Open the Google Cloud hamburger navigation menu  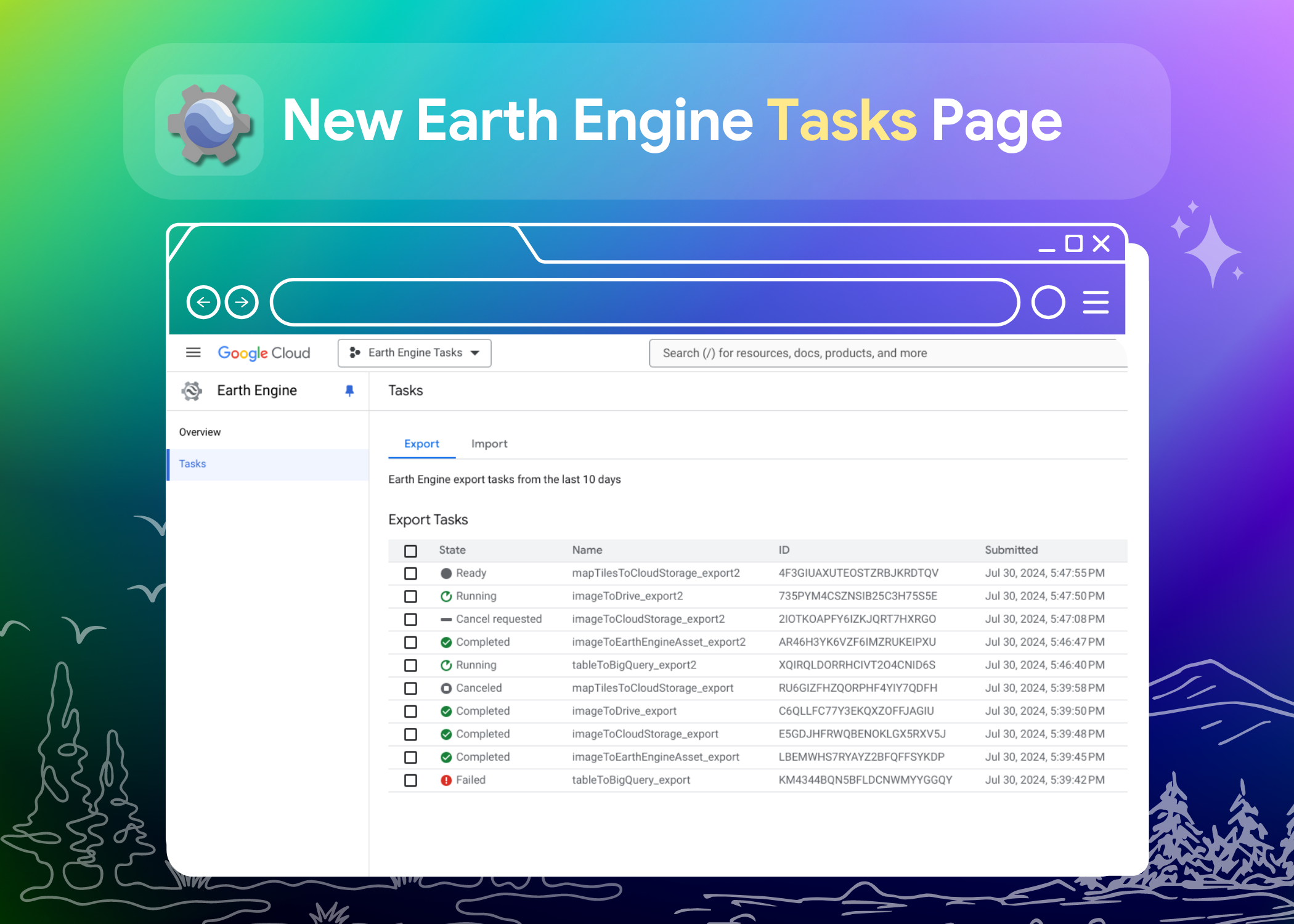[x=193, y=352]
